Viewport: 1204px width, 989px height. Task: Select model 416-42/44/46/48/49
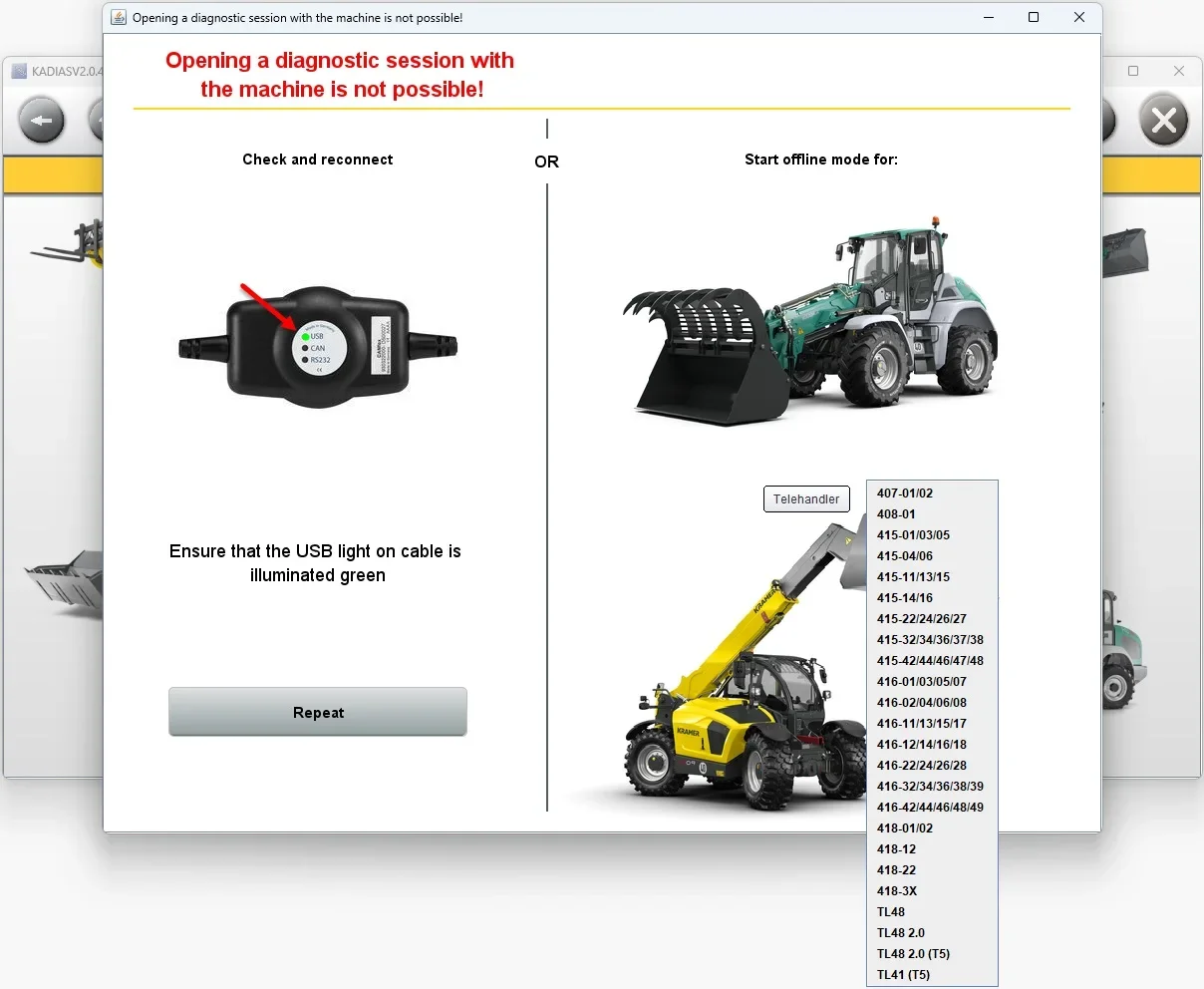pos(930,807)
